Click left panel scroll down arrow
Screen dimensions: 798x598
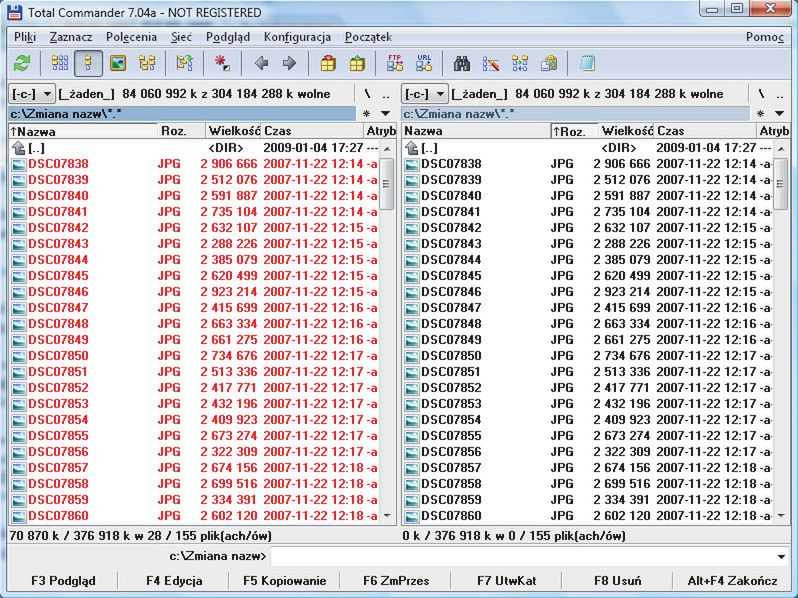(387, 516)
